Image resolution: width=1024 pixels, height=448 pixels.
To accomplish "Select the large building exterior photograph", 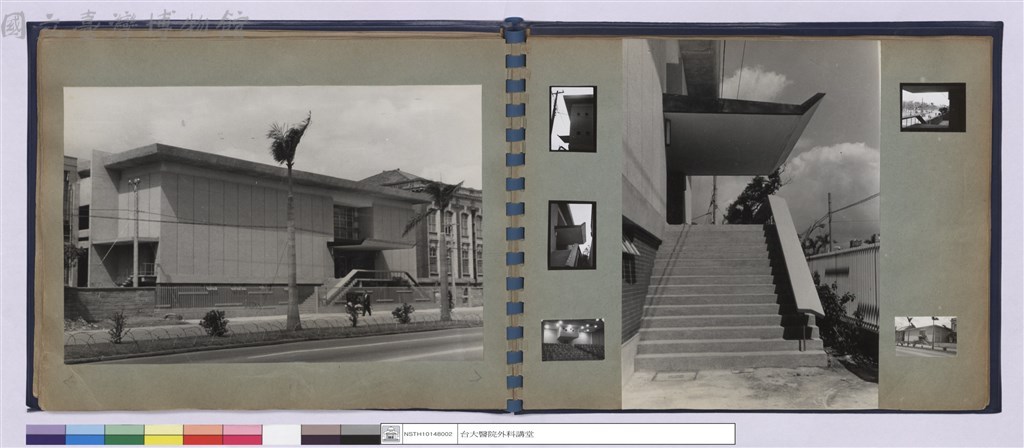I will [273, 224].
